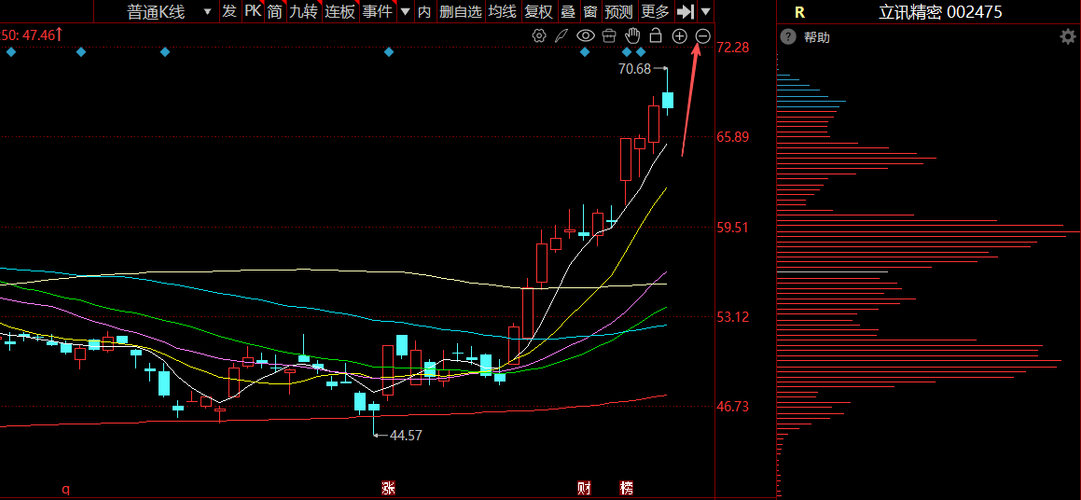The width and height of the screenshot is (1081, 500).
Task: Click the 72.28 price axis label
Action: pos(733,48)
